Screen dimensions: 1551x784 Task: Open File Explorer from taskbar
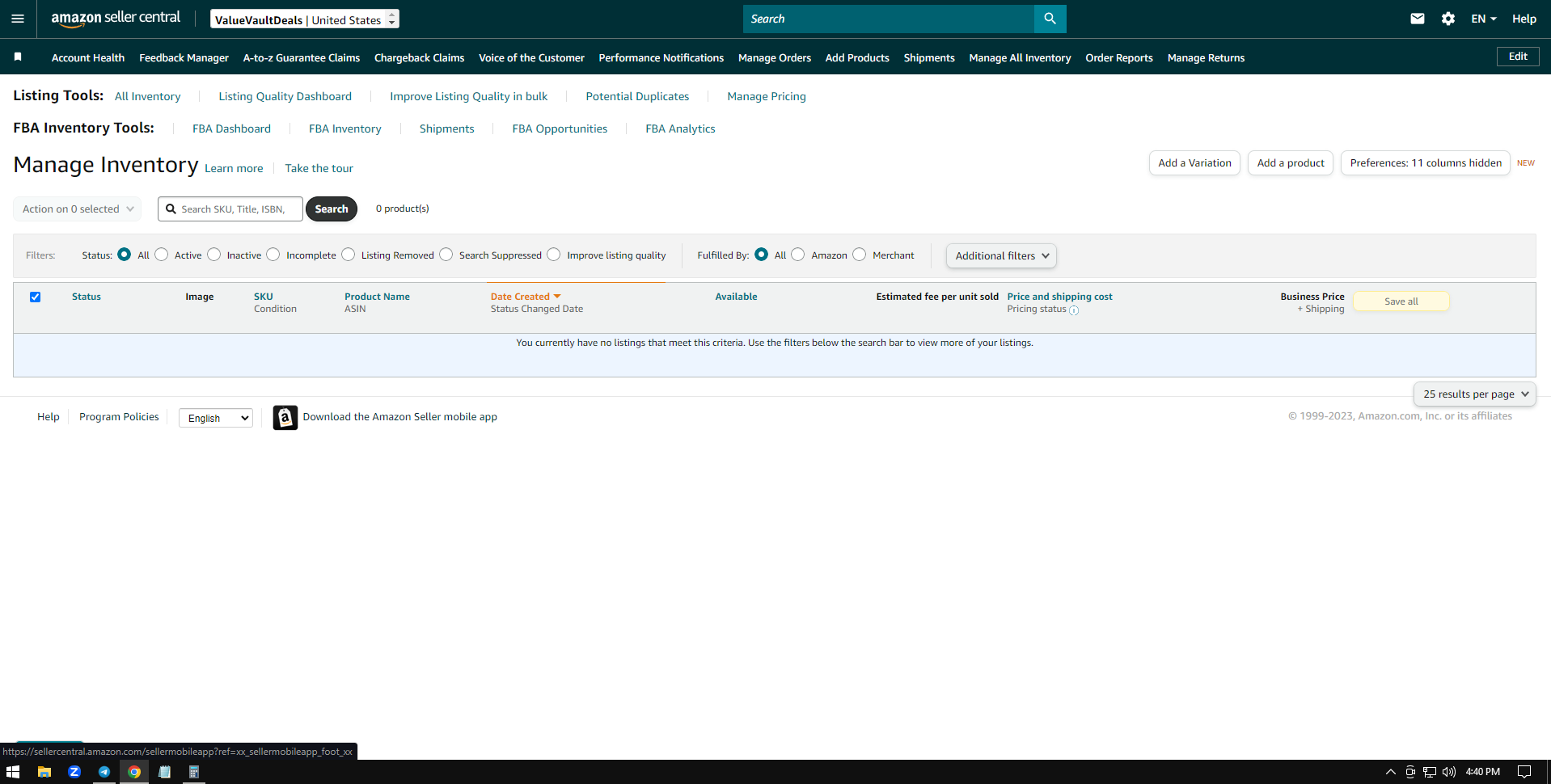[44, 772]
